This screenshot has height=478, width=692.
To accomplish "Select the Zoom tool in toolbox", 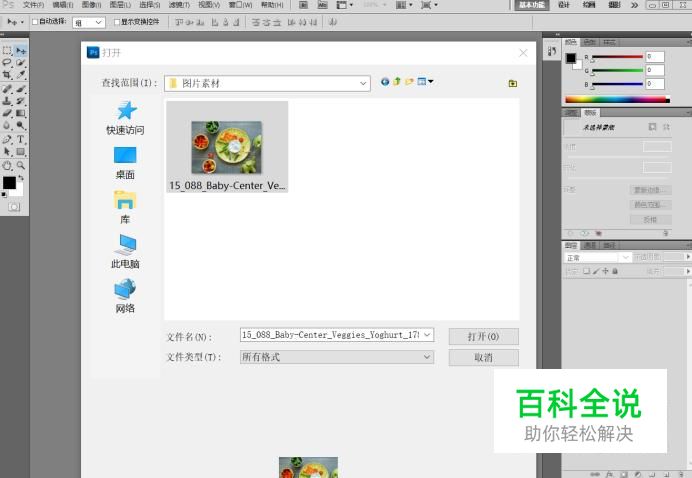I will (x=20, y=166).
